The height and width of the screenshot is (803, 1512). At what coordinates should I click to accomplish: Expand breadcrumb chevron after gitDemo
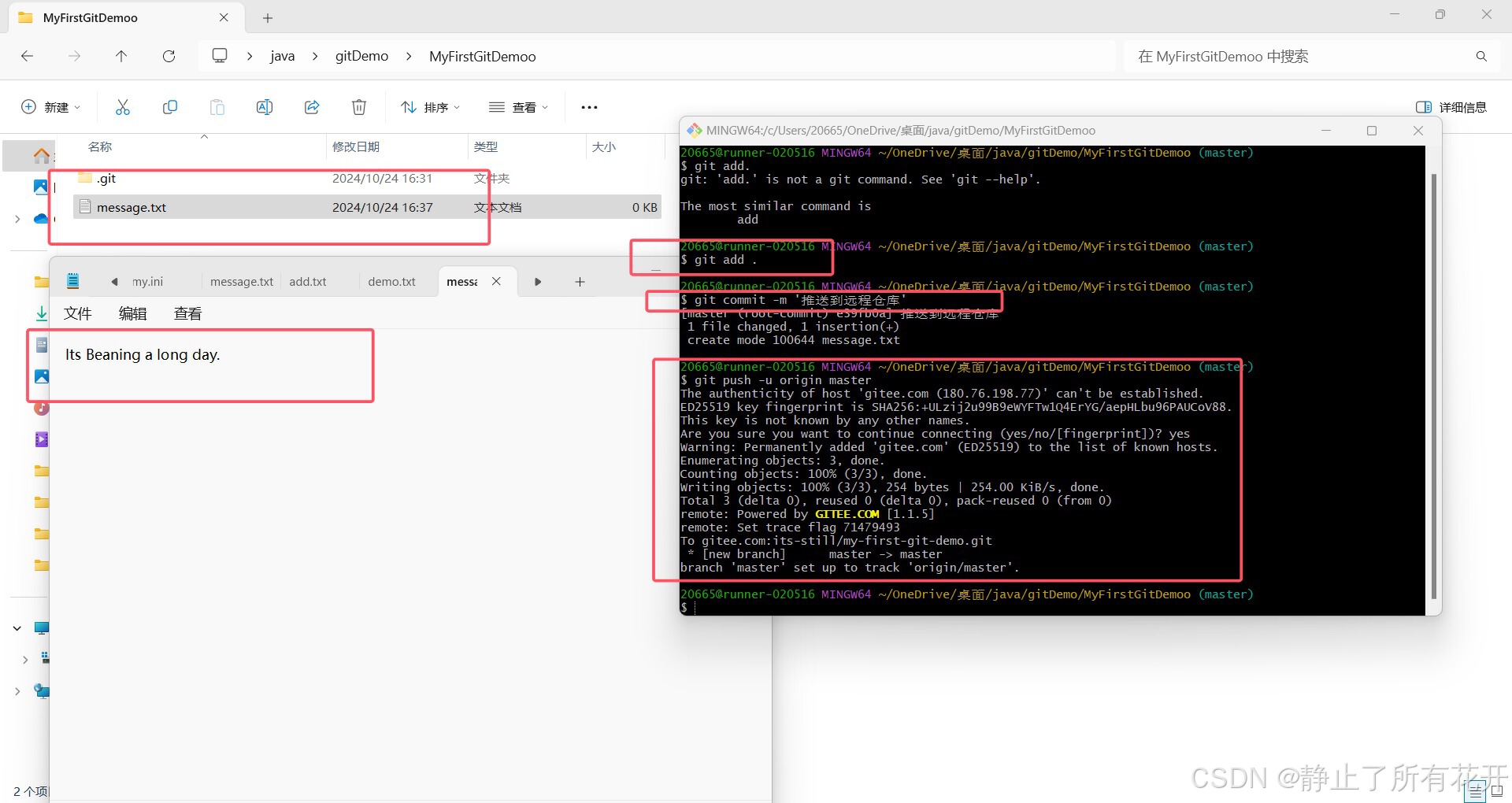[409, 56]
